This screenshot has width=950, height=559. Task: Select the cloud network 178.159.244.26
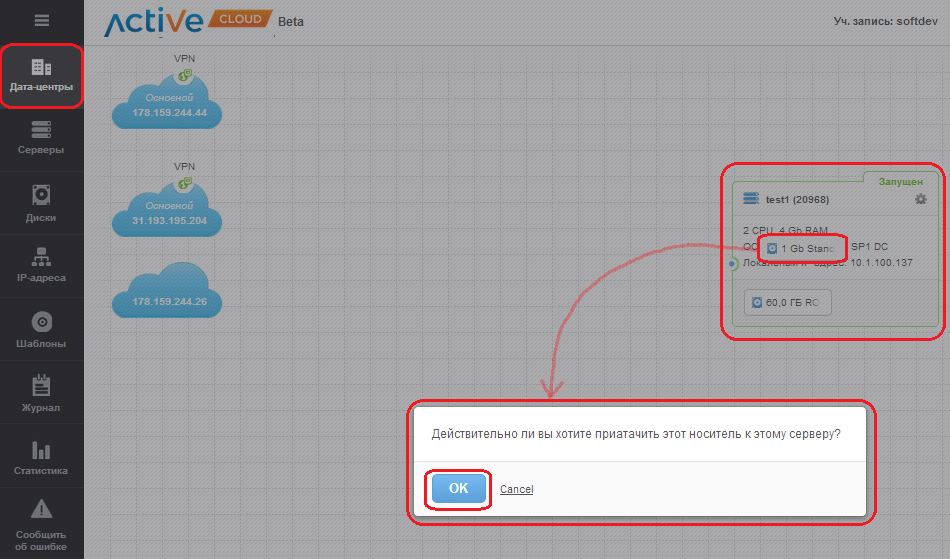tap(168, 291)
